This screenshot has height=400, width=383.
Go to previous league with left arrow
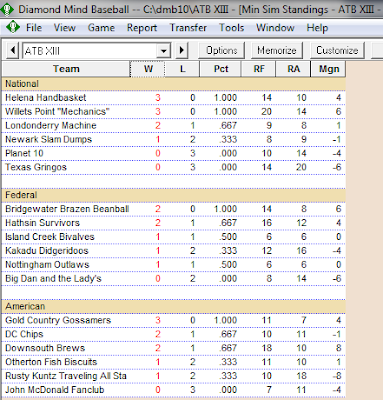point(12,51)
